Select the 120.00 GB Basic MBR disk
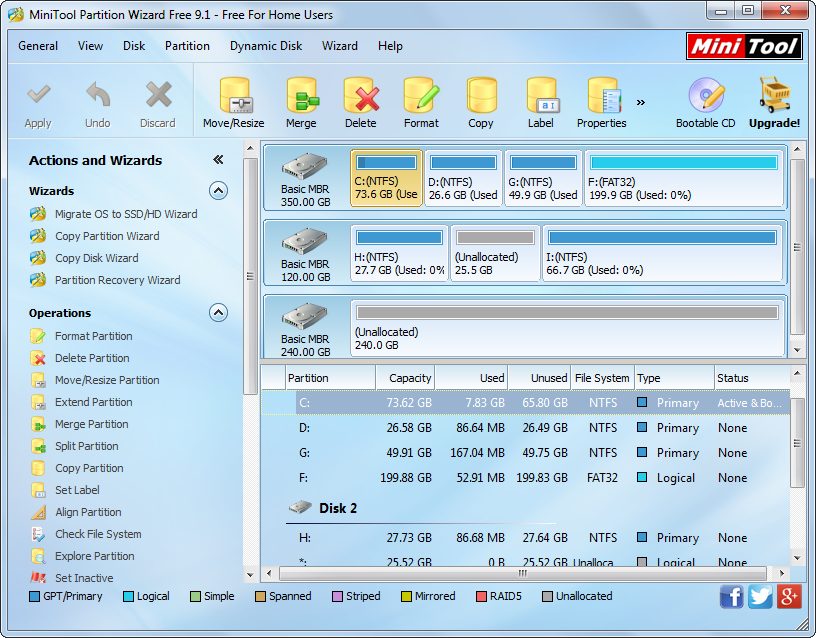 305,254
